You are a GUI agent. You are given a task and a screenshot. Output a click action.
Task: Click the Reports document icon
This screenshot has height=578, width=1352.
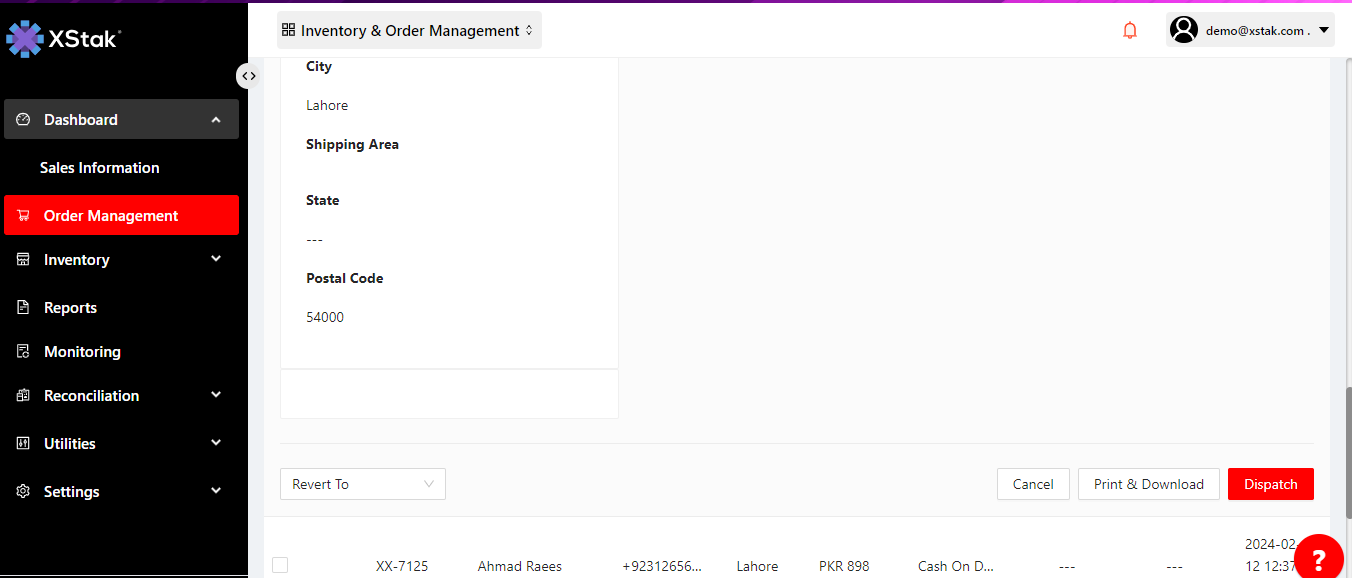click(x=24, y=308)
